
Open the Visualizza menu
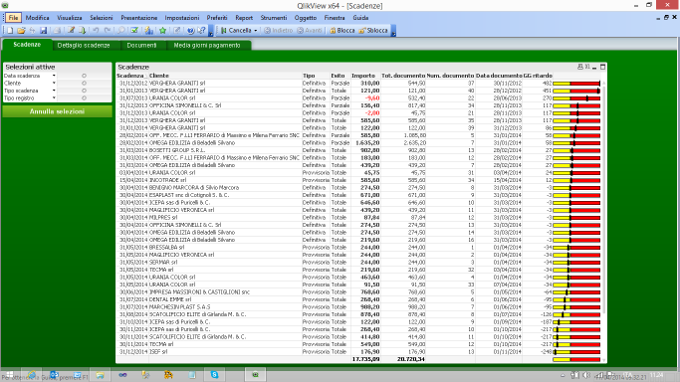click(x=69, y=18)
